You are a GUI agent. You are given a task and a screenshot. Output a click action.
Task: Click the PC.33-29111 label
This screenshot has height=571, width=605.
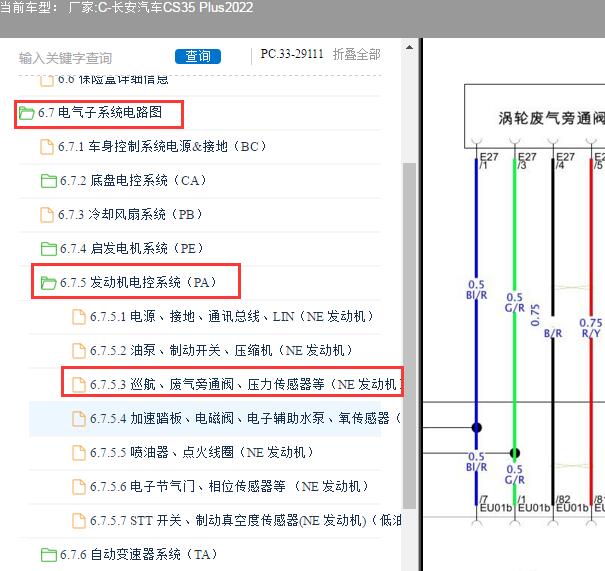(x=292, y=54)
